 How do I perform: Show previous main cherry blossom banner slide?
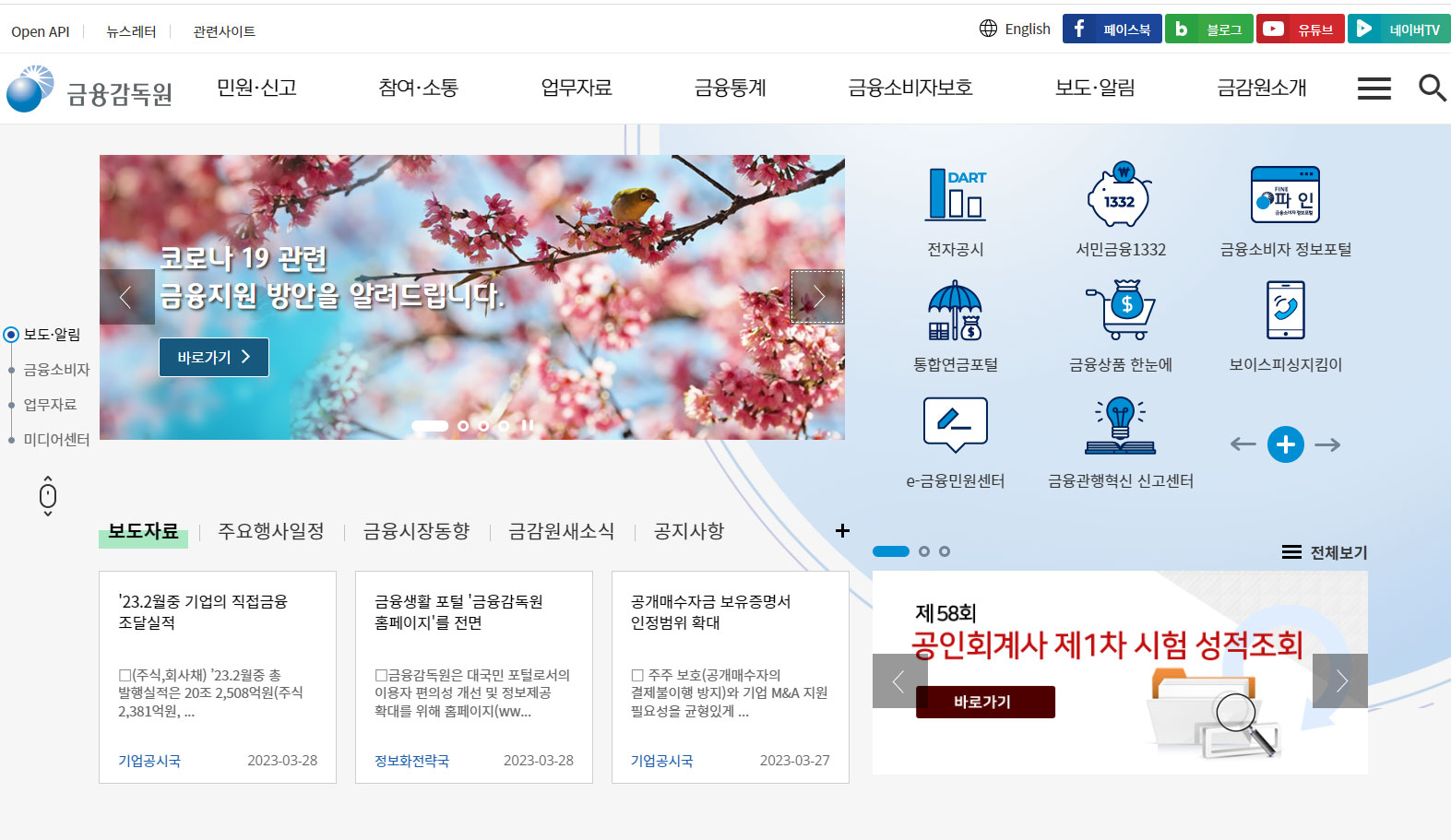pyautogui.click(x=126, y=296)
